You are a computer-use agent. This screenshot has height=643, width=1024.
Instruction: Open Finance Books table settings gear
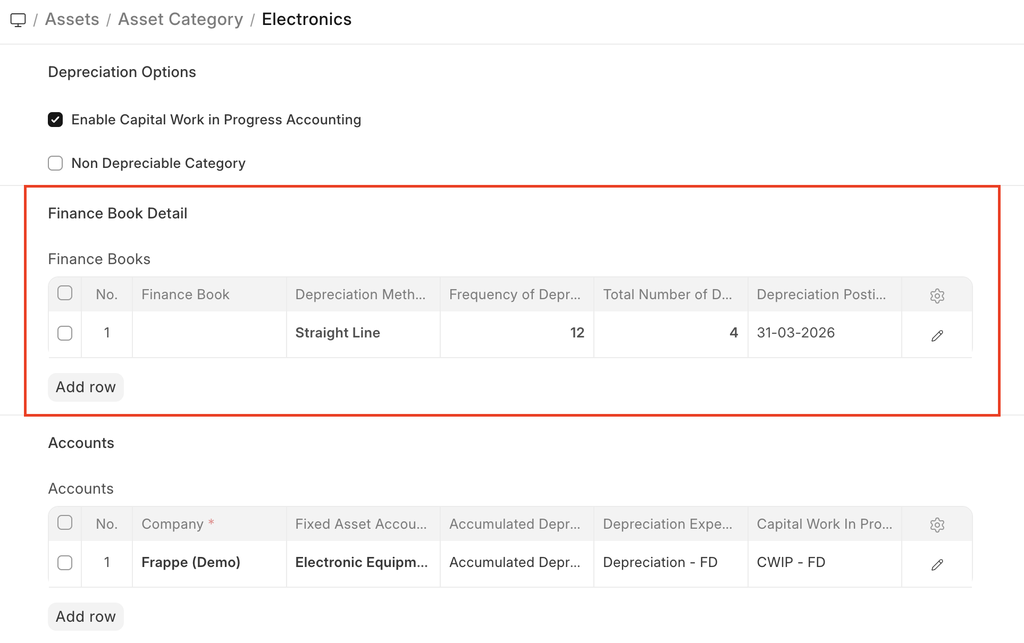(x=937, y=296)
